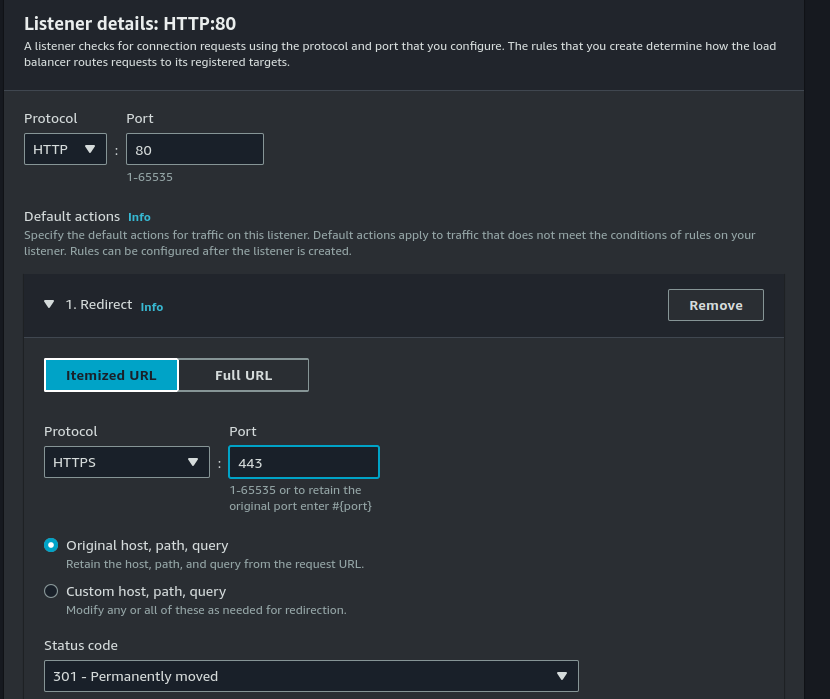Click "Retain the host, path, and query" description
This screenshot has width=830, height=699.
pyautogui.click(x=215, y=564)
